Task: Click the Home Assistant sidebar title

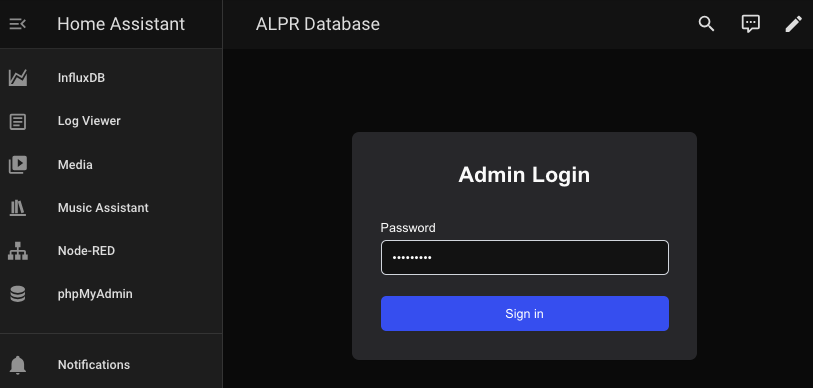Action: pyautogui.click(x=121, y=24)
